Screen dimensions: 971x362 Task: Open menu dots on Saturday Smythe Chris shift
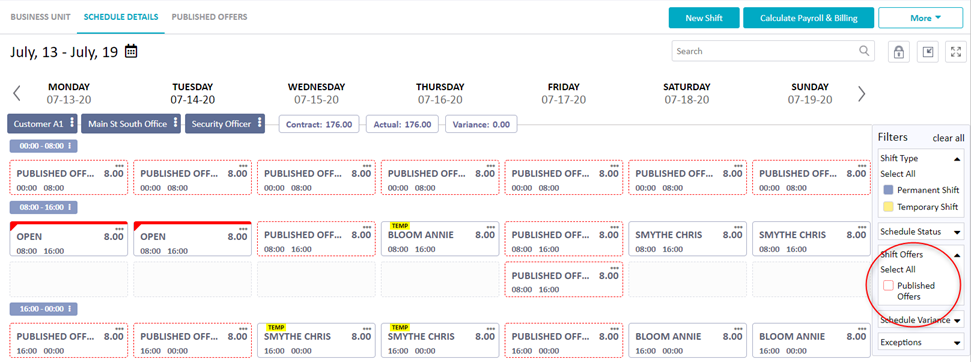(x=739, y=227)
